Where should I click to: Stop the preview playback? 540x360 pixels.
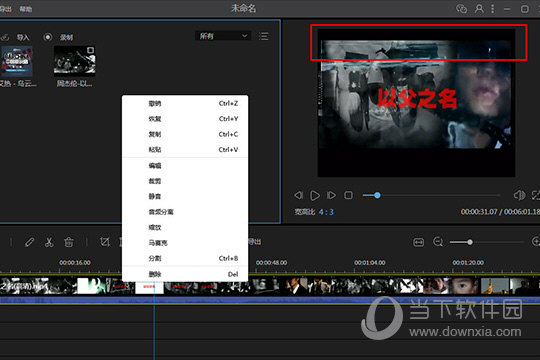tap(349, 195)
